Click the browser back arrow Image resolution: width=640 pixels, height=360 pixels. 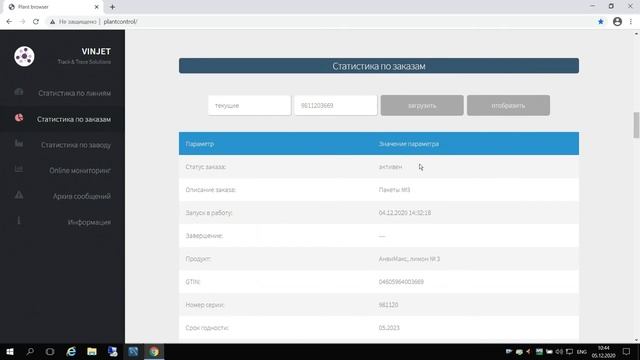9,22
